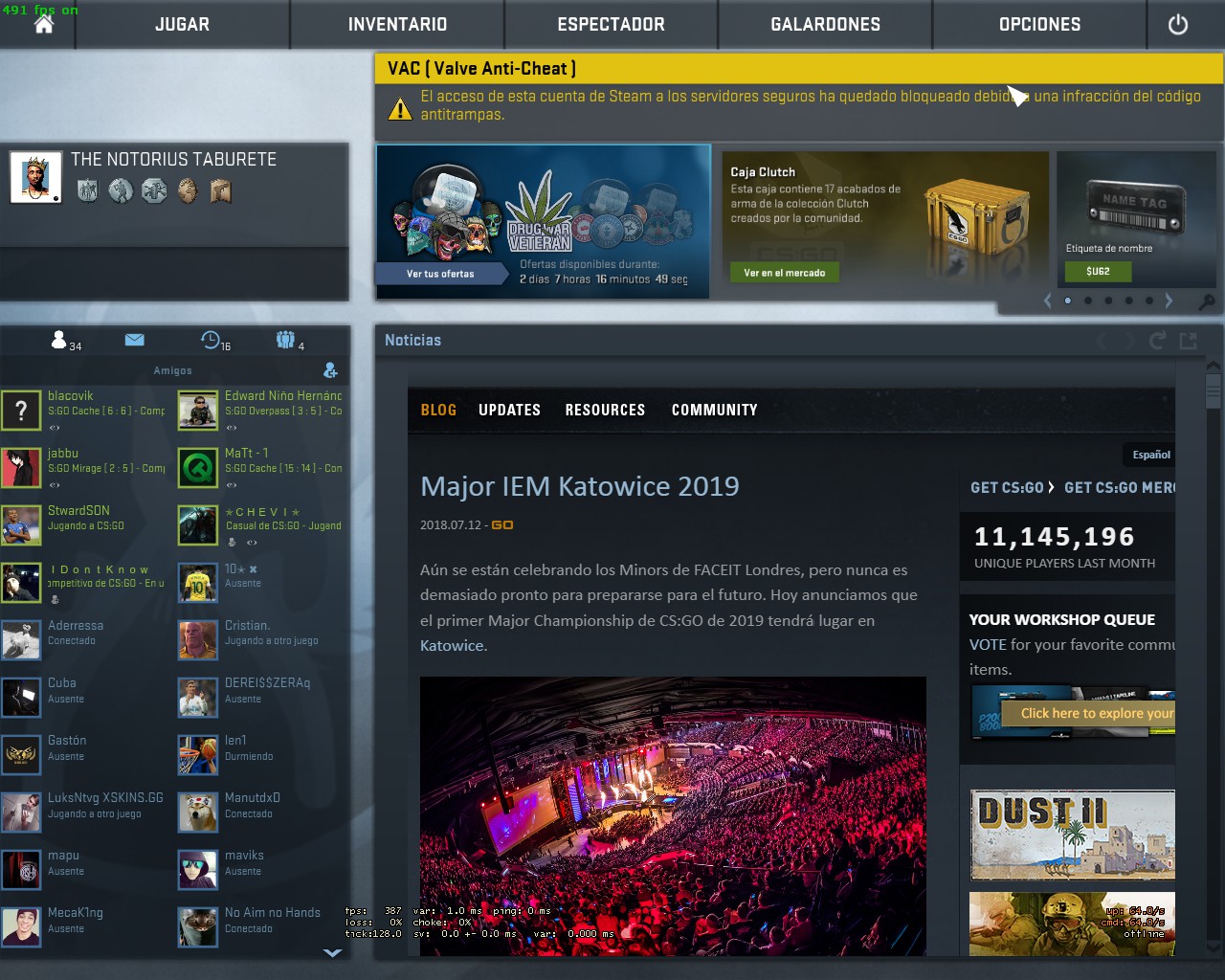The width and height of the screenshot is (1225, 980).
Task: Click StwardSON's avatar
Action: (x=21, y=525)
